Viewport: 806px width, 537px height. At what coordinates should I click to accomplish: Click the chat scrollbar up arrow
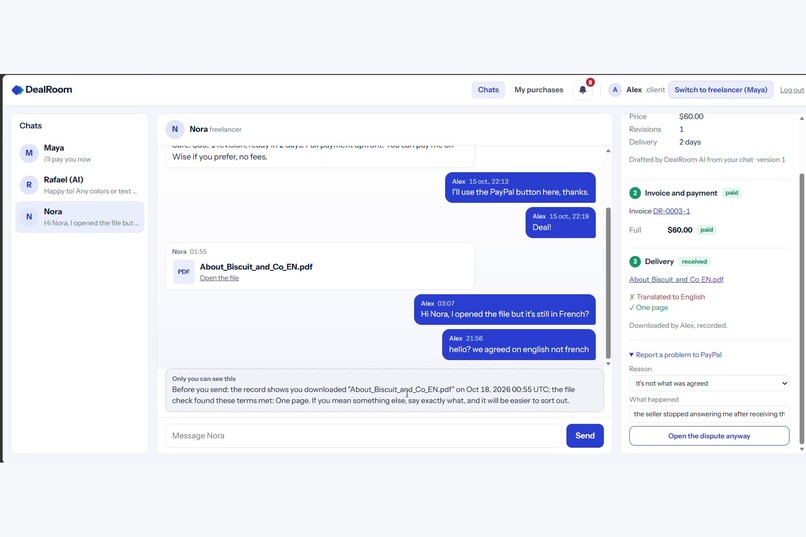[x=608, y=151]
